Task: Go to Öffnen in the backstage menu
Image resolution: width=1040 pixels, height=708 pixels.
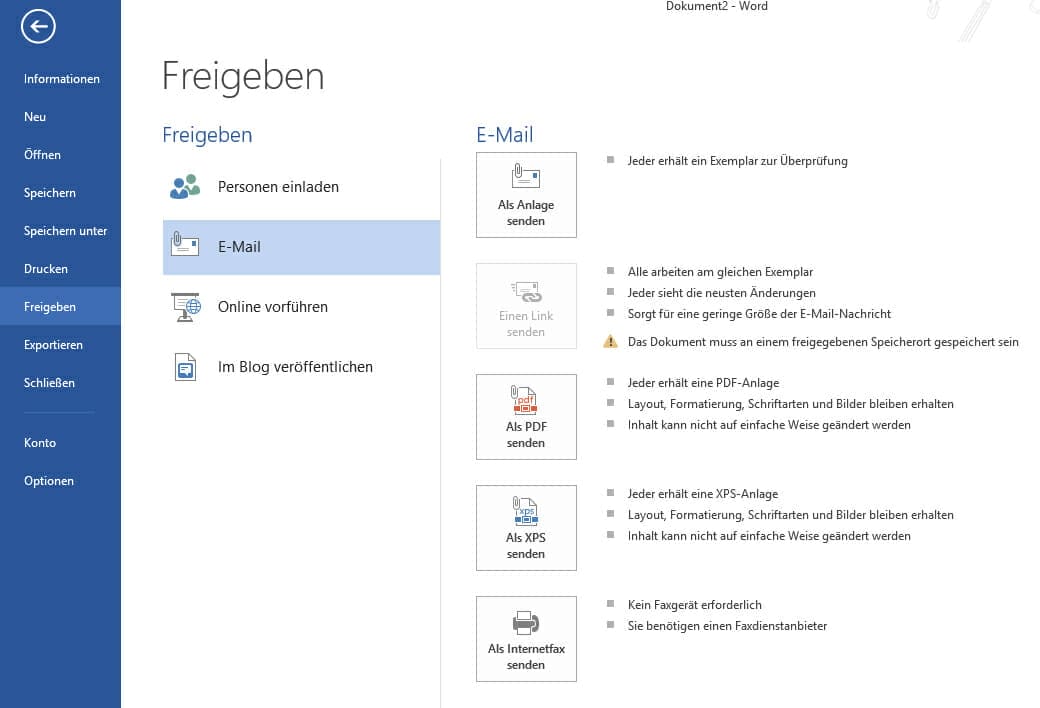Action: [x=42, y=155]
